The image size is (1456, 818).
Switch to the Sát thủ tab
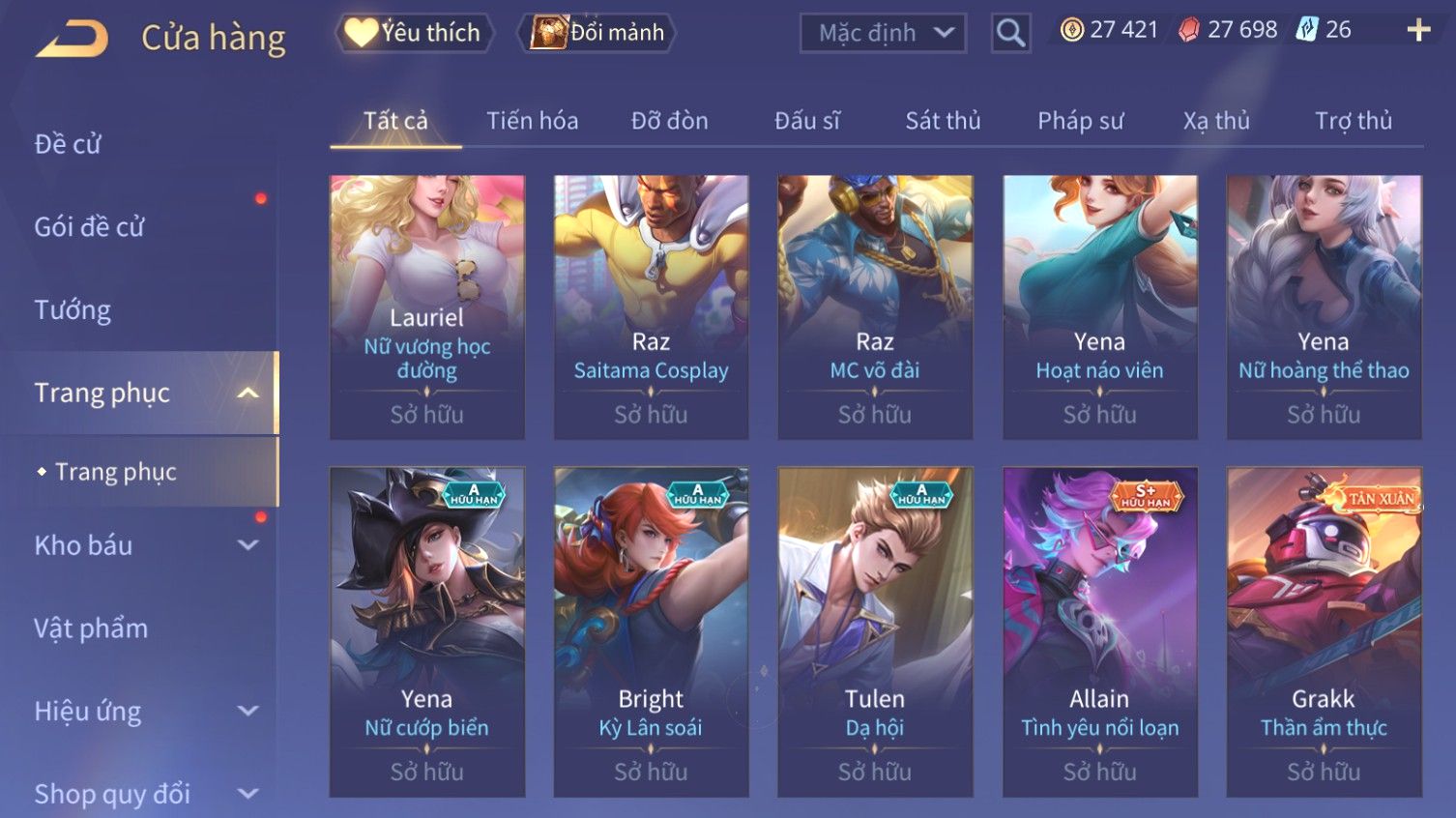943,121
